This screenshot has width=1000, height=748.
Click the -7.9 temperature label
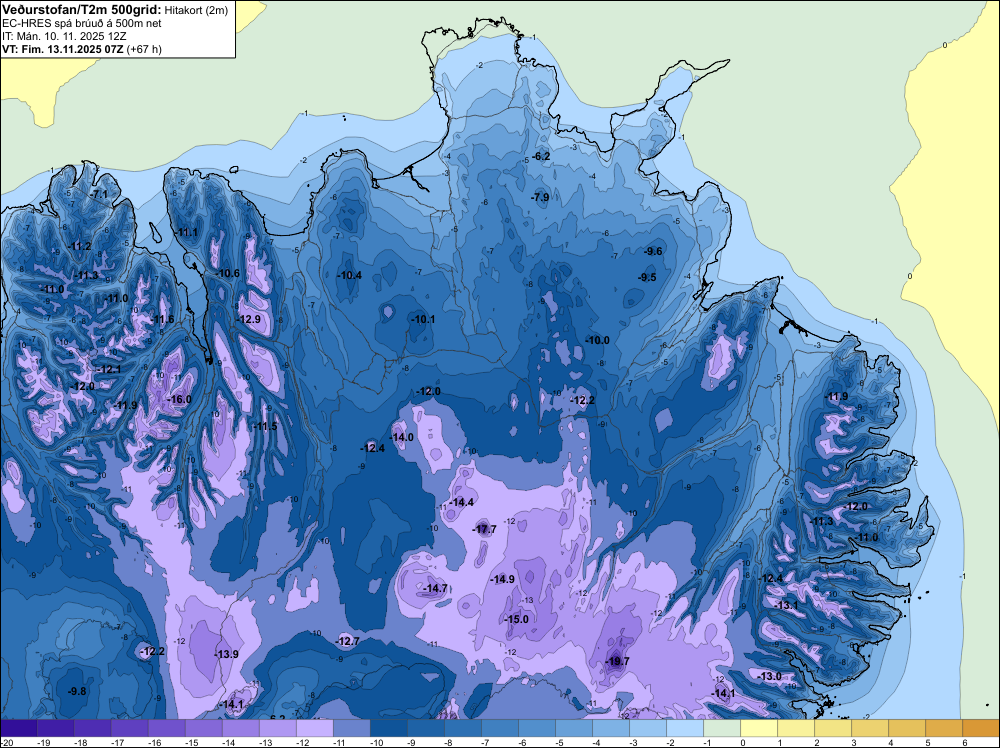pos(540,198)
